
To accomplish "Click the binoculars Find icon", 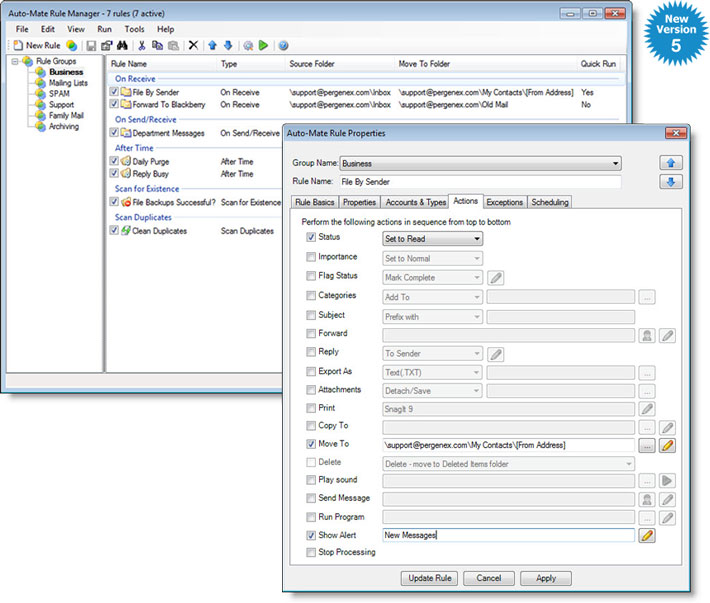I will (x=122, y=46).
